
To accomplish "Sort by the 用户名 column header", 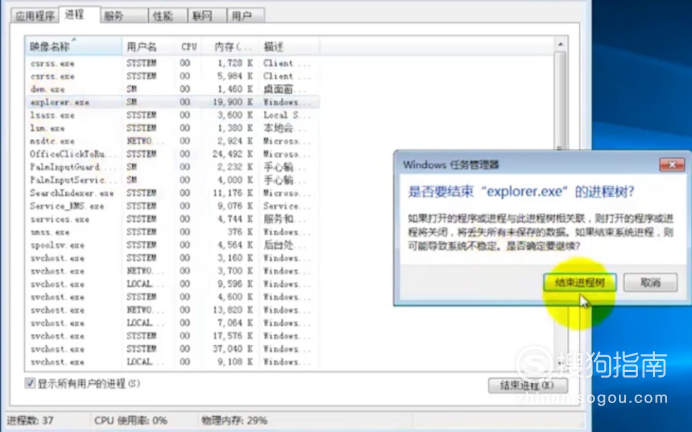I will 148,46.
